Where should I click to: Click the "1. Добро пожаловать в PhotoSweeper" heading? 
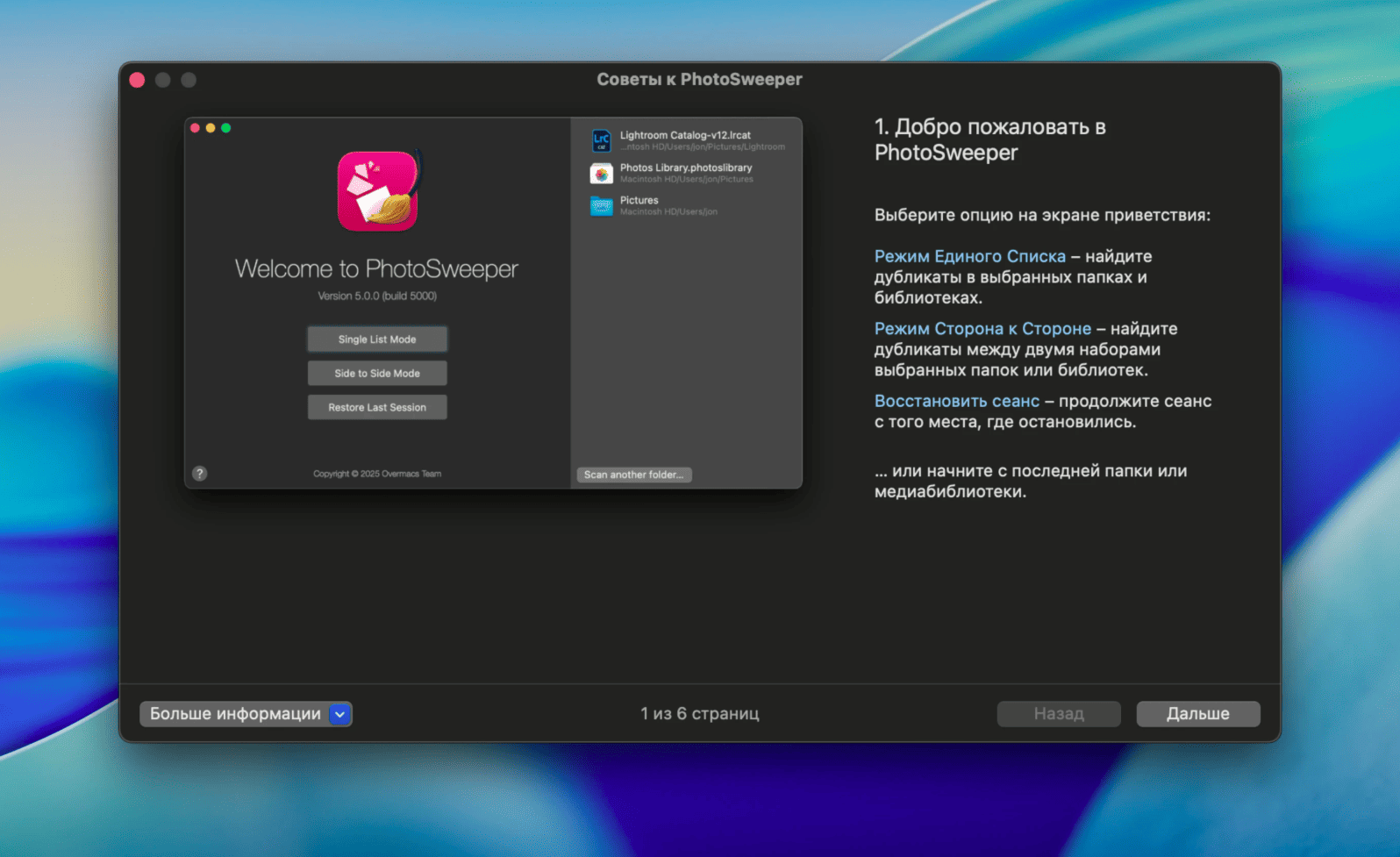pos(990,139)
